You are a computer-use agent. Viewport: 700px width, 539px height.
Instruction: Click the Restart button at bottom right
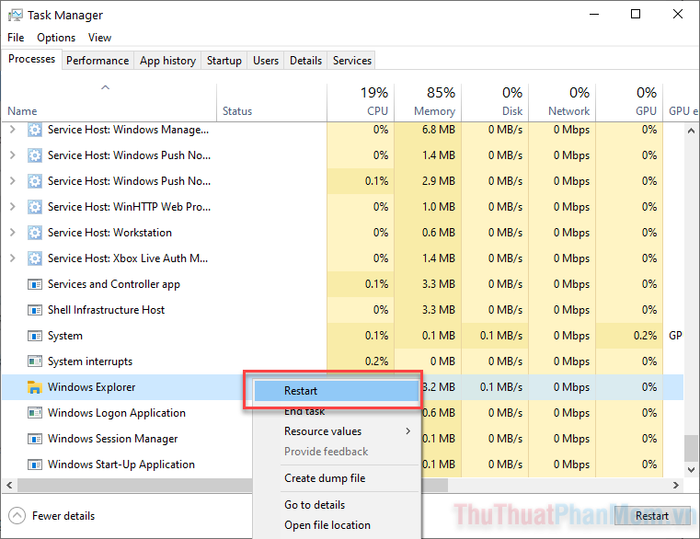[x=652, y=516]
